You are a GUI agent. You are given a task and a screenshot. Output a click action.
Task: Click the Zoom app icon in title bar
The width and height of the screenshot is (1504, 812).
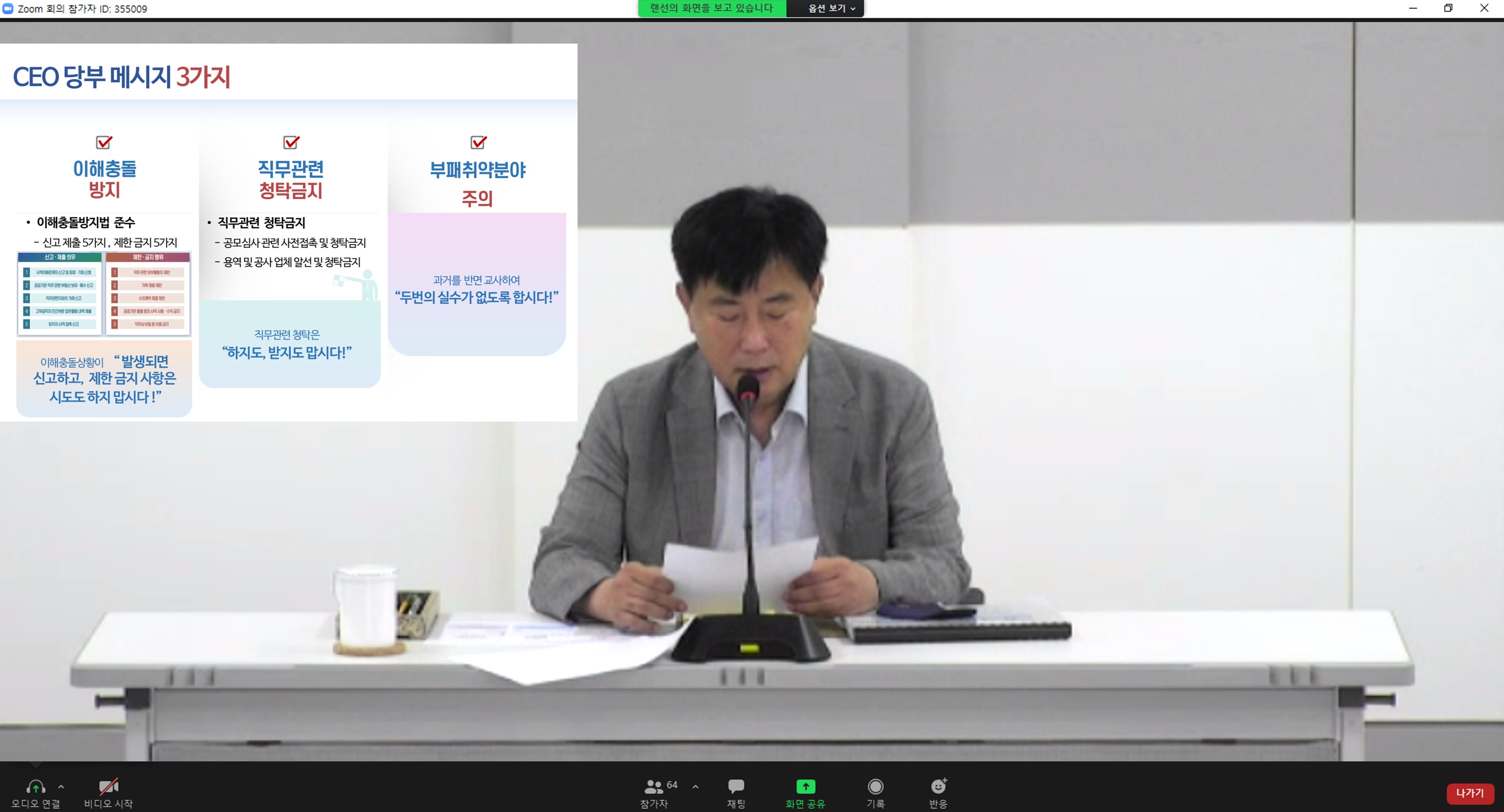tap(8, 8)
